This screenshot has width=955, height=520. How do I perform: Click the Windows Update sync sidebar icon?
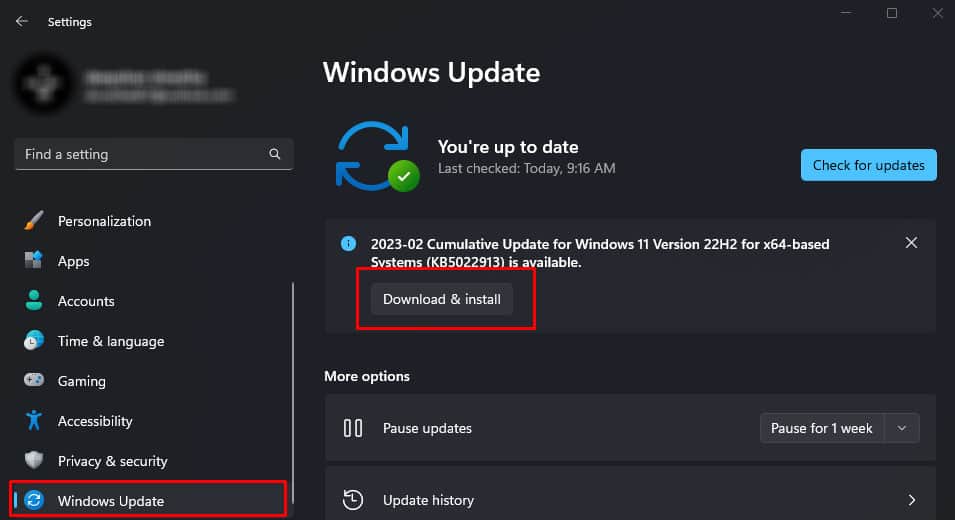[x=34, y=501]
